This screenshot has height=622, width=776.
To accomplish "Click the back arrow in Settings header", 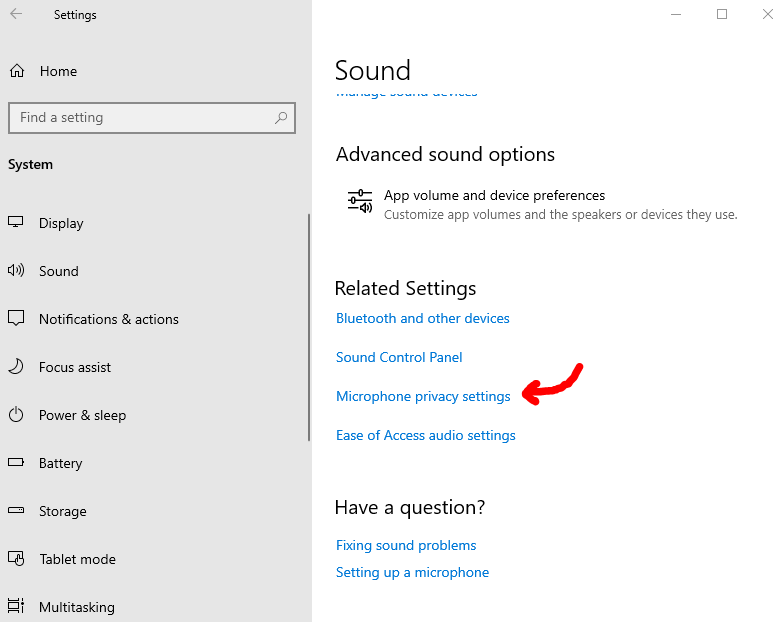I will (x=16, y=15).
